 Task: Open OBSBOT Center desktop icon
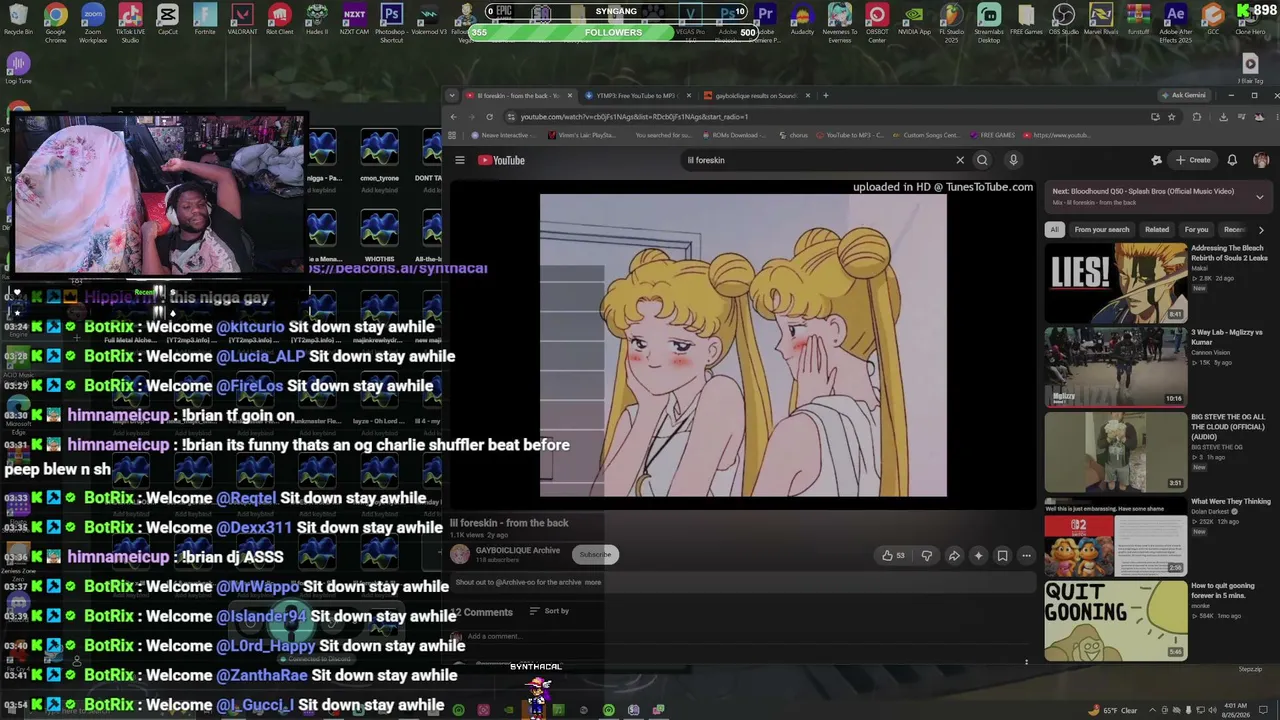877,22
